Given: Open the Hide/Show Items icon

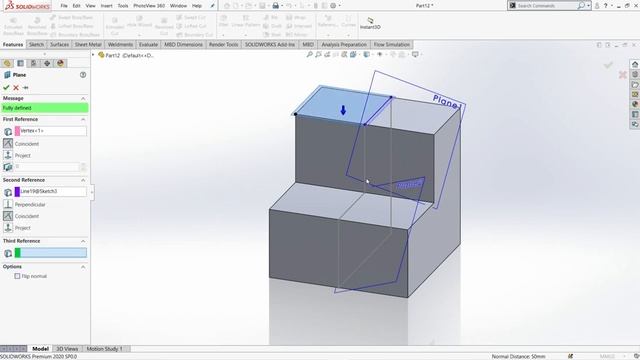Looking at the screenshot, I should coord(380,54).
